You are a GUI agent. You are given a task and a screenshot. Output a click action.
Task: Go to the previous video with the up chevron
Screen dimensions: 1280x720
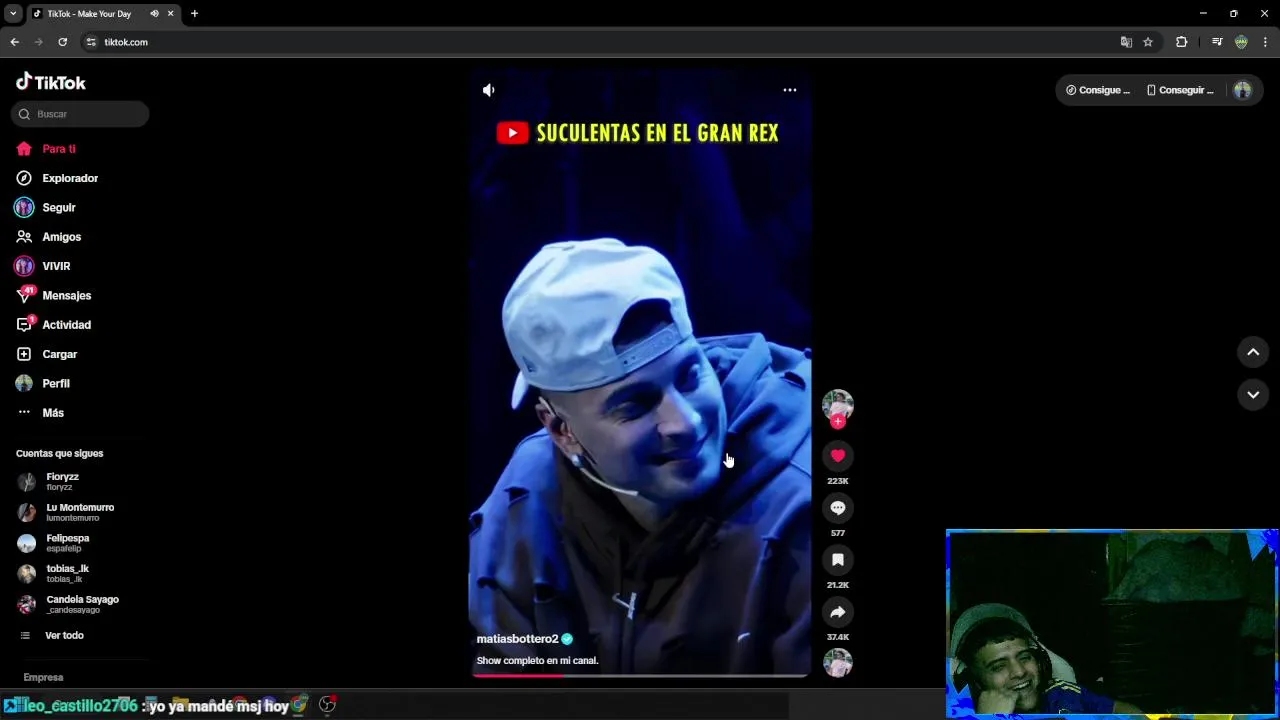pyautogui.click(x=1253, y=352)
